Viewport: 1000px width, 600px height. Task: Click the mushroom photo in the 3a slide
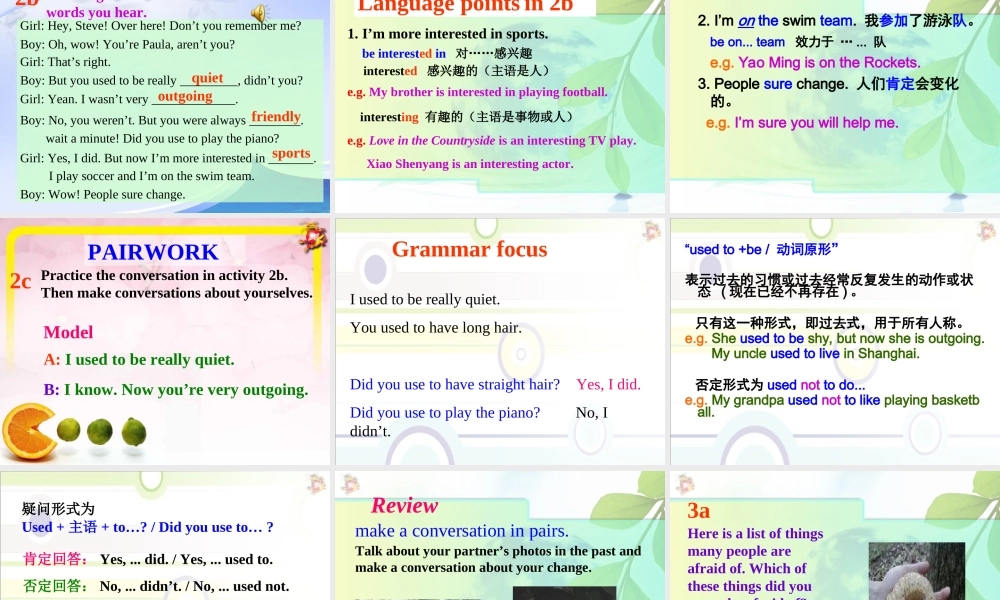tap(916, 571)
